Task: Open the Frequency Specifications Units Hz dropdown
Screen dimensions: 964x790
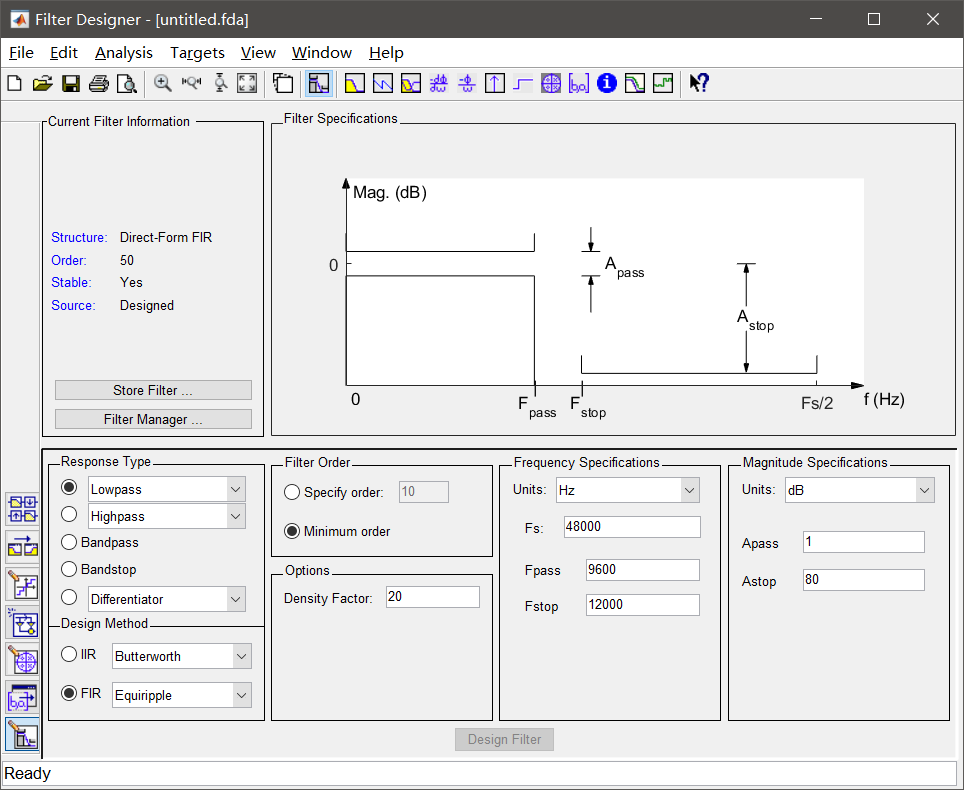Action: tap(689, 490)
